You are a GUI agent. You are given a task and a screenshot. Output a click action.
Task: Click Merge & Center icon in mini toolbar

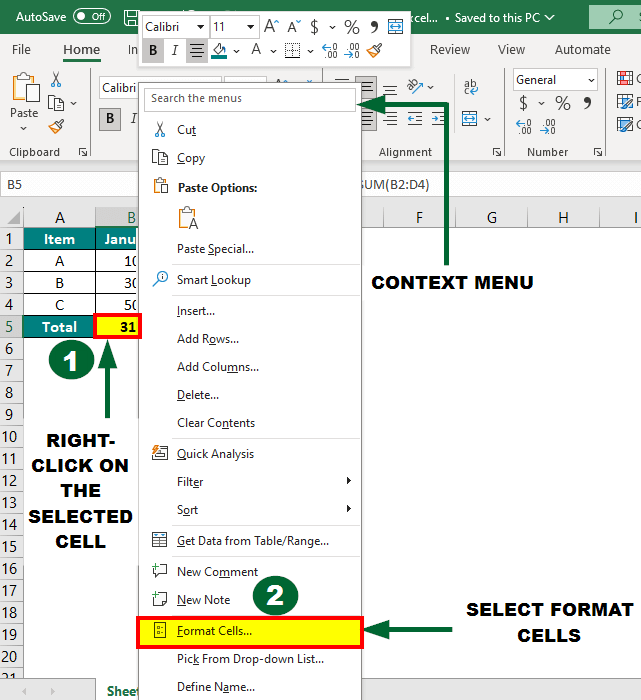coord(395,27)
